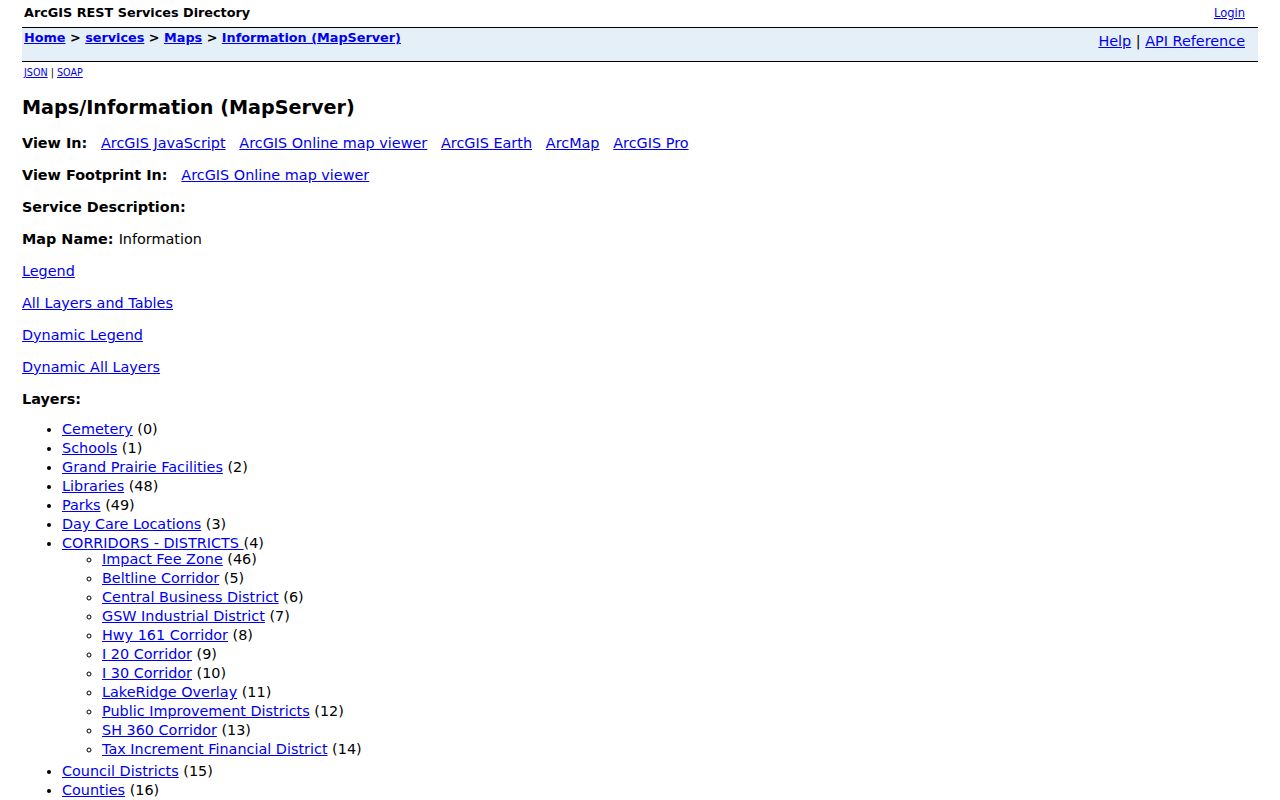The image size is (1280, 800).
Task: Open Dynamic All Layers
Action: point(91,367)
